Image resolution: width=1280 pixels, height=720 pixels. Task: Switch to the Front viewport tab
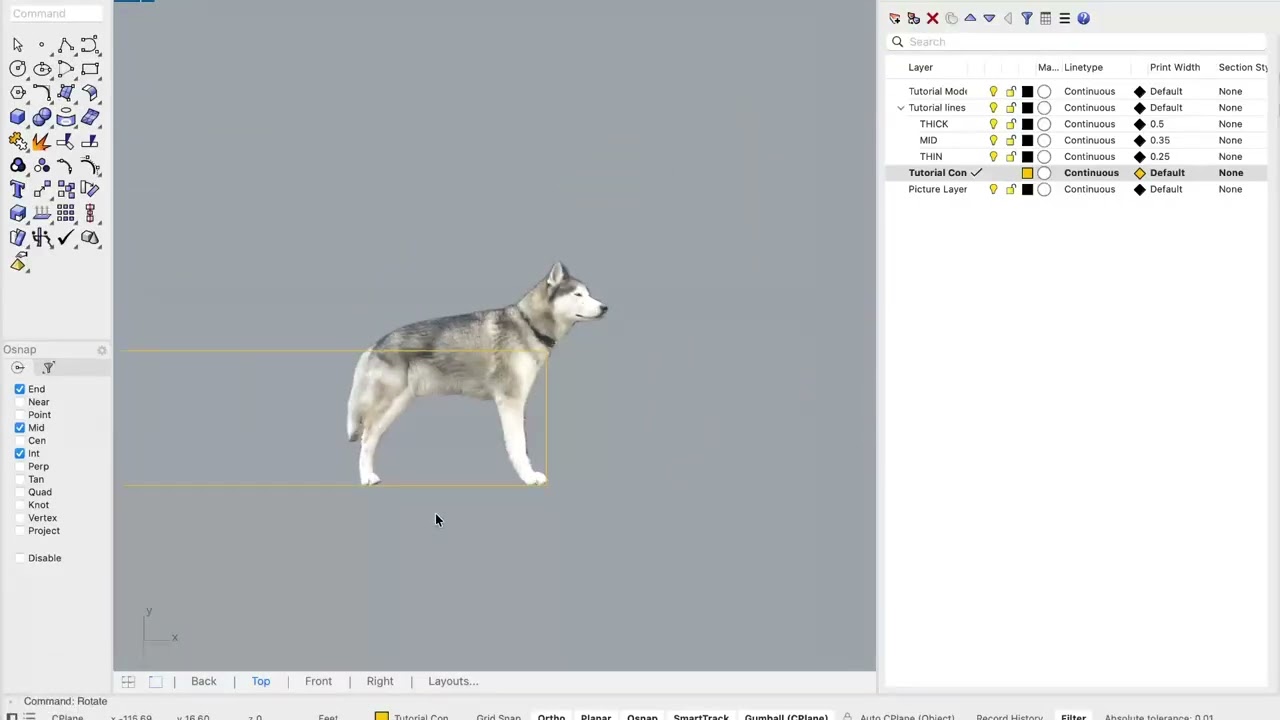click(x=318, y=681)
